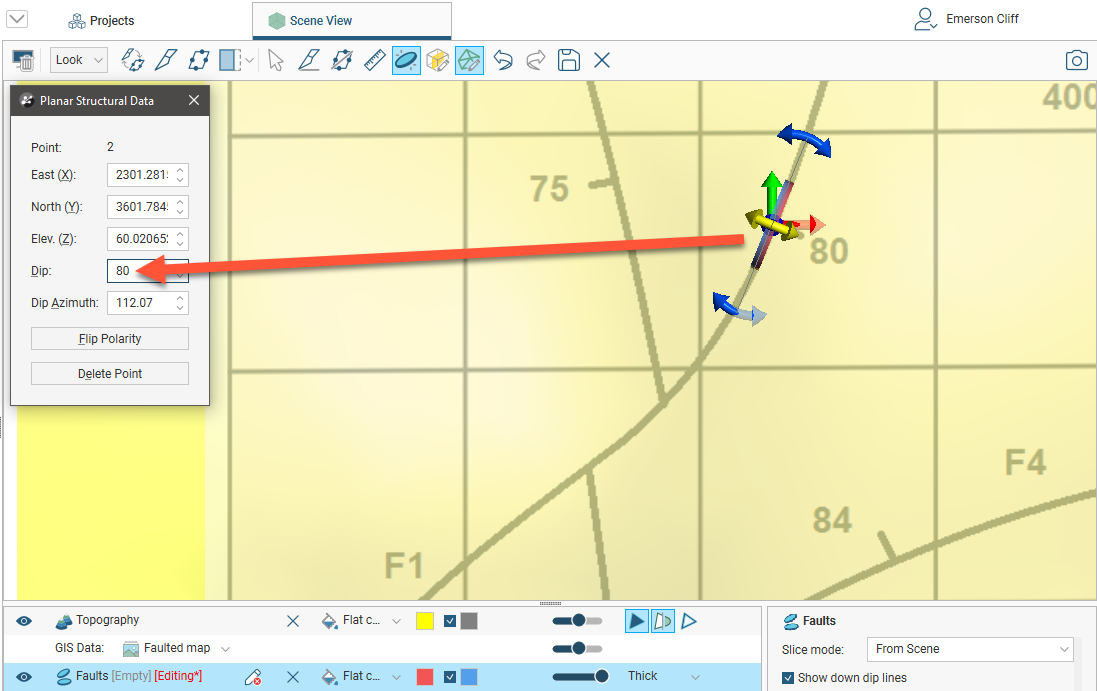Toggle Topography filled triangle display button
Image resolution: width=1097 pixels, height=691 pixels.
pyautogui.click(x=636, y=621)
